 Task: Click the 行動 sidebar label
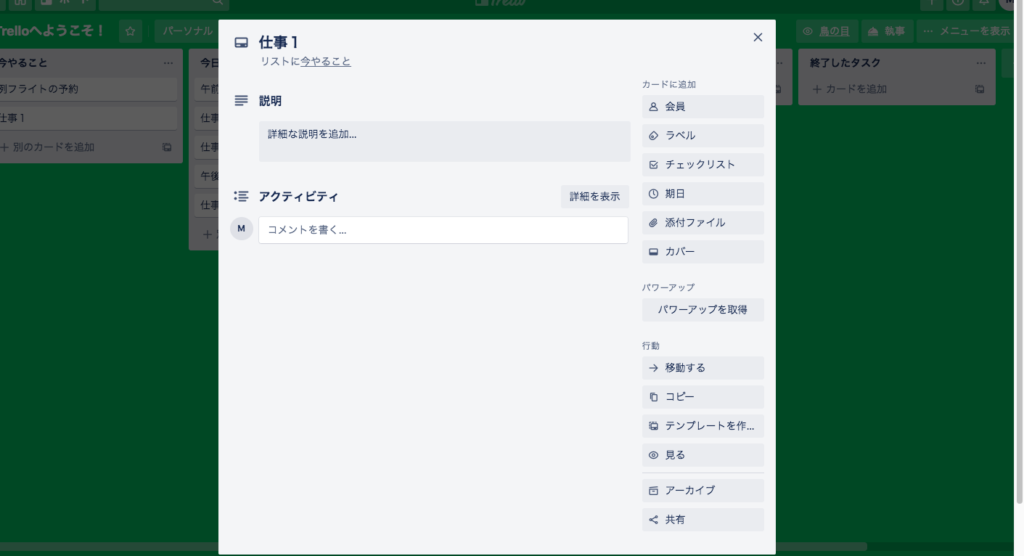(650, 346)
